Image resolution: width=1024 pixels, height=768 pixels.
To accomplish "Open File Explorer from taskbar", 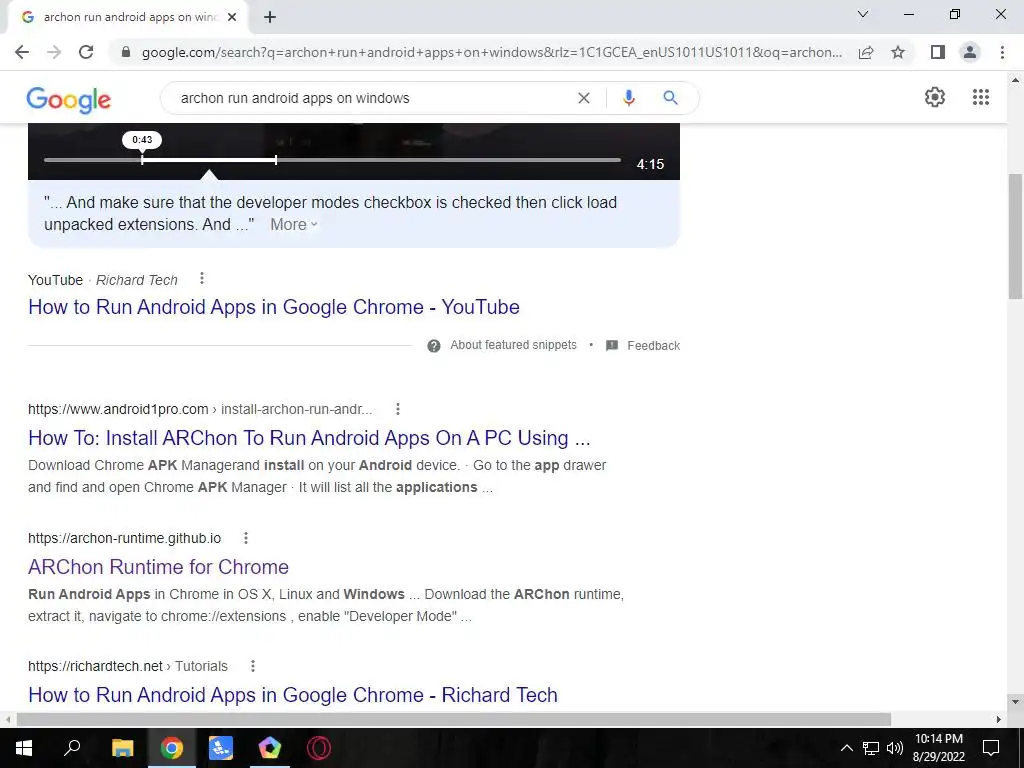I will coord(122,748).
